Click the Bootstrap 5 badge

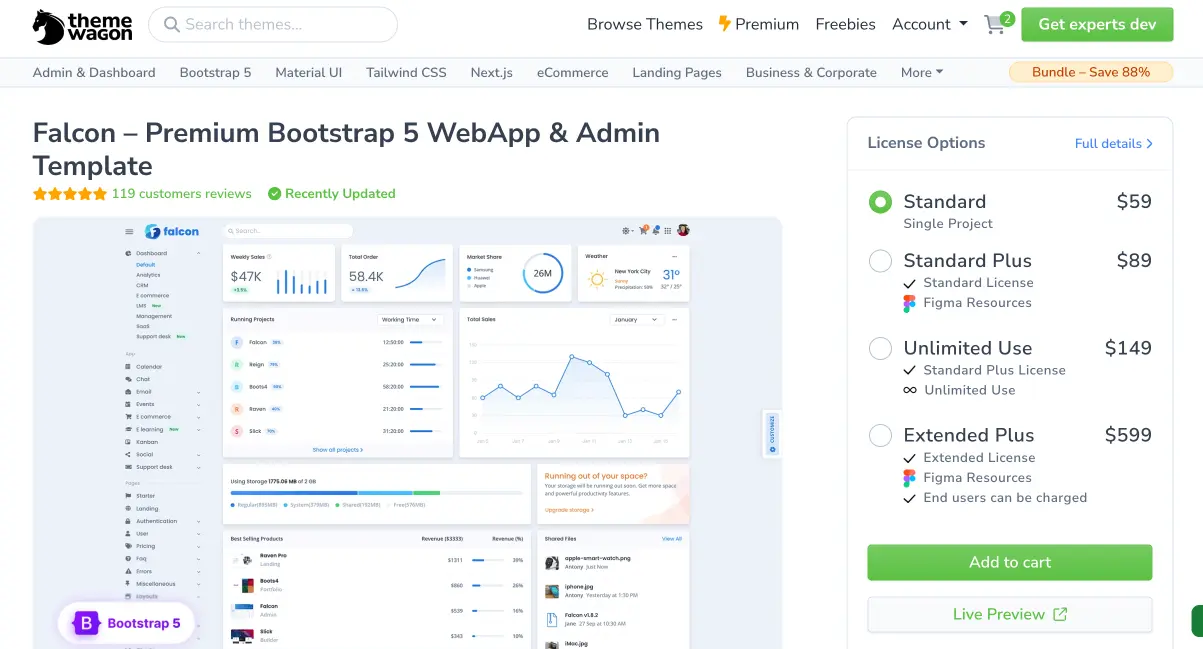coord(127,623)
